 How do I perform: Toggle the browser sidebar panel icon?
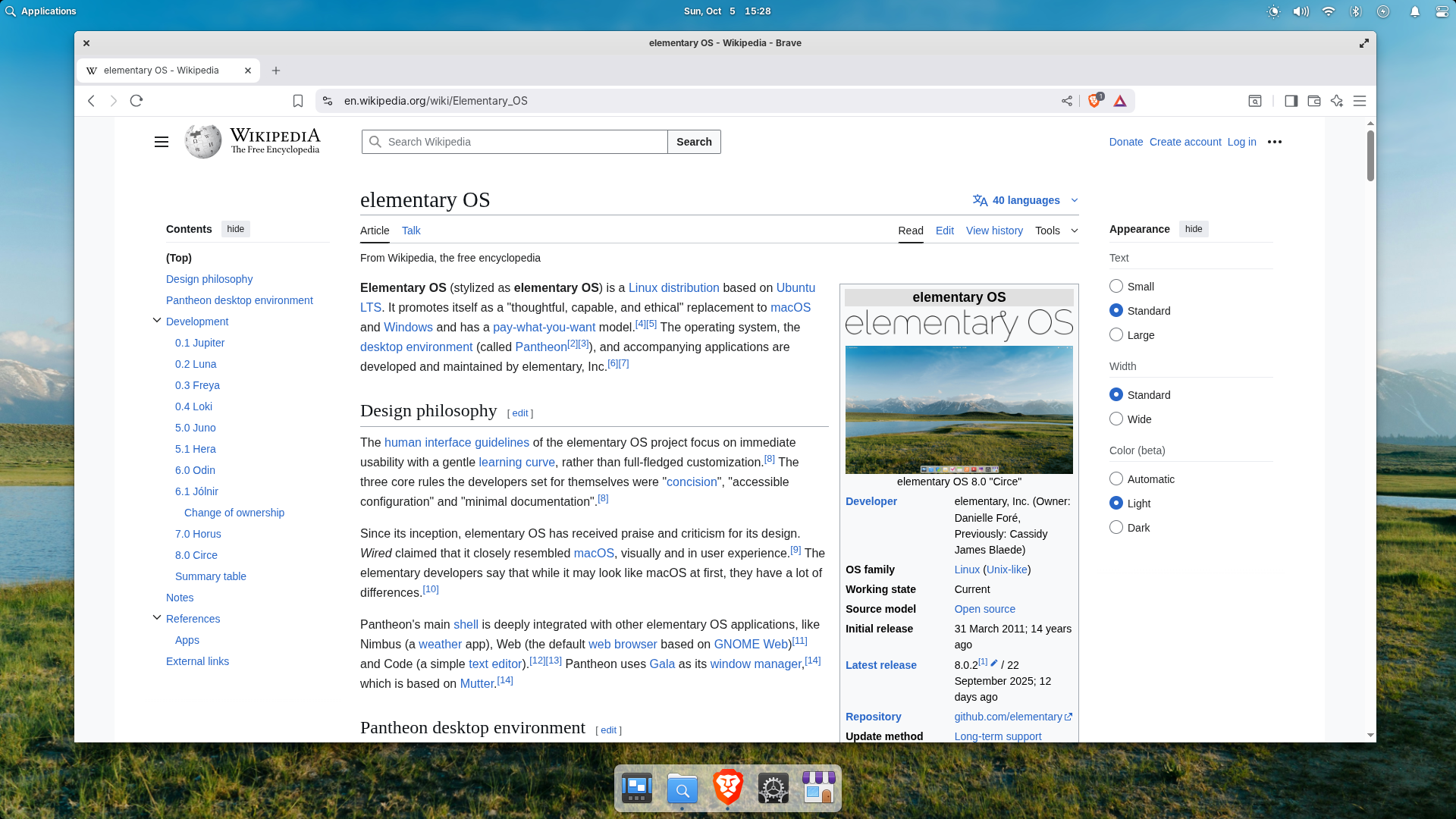(x=1291, y=101)
